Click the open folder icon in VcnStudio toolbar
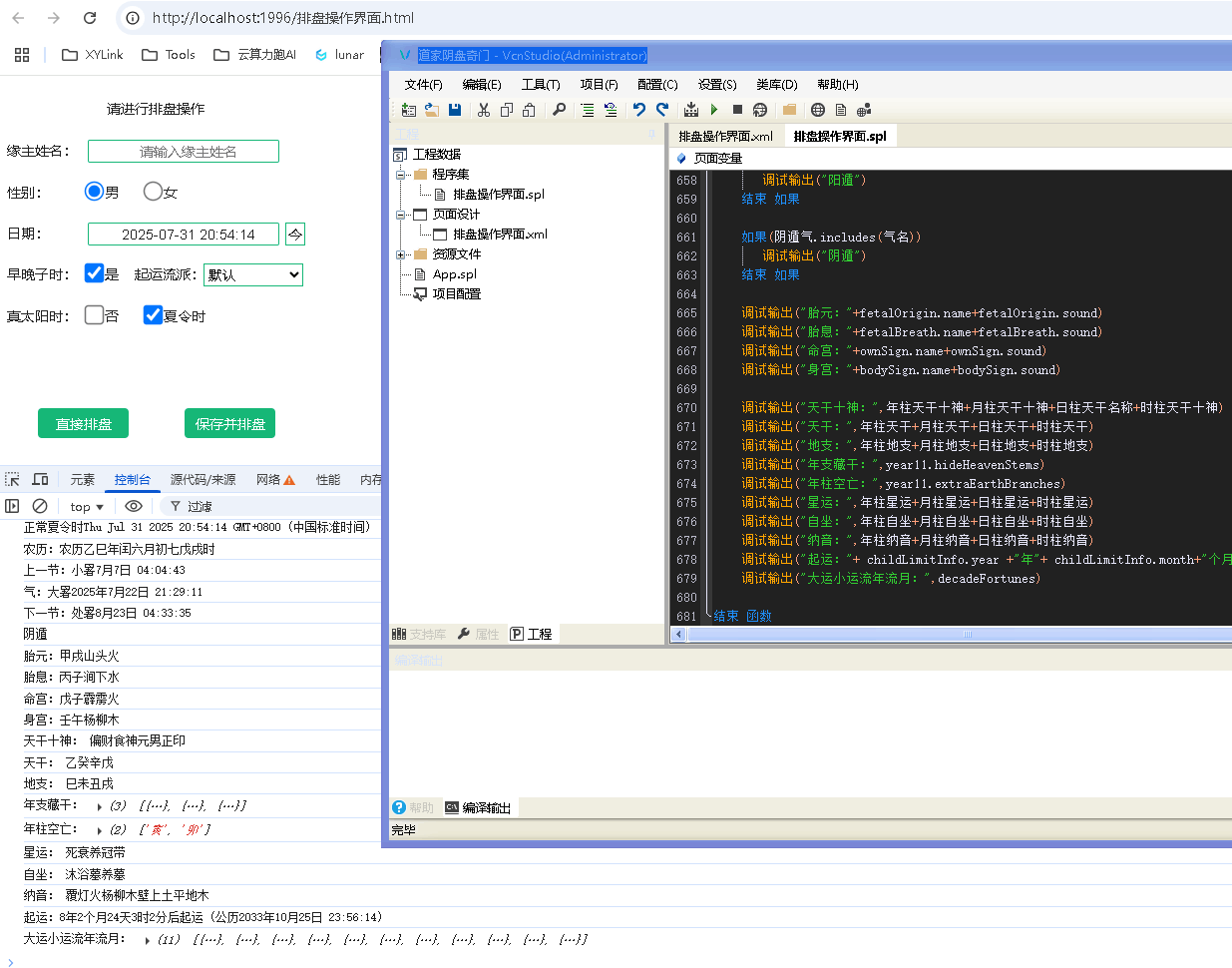The image size is (1232, 968). [432, 110]
